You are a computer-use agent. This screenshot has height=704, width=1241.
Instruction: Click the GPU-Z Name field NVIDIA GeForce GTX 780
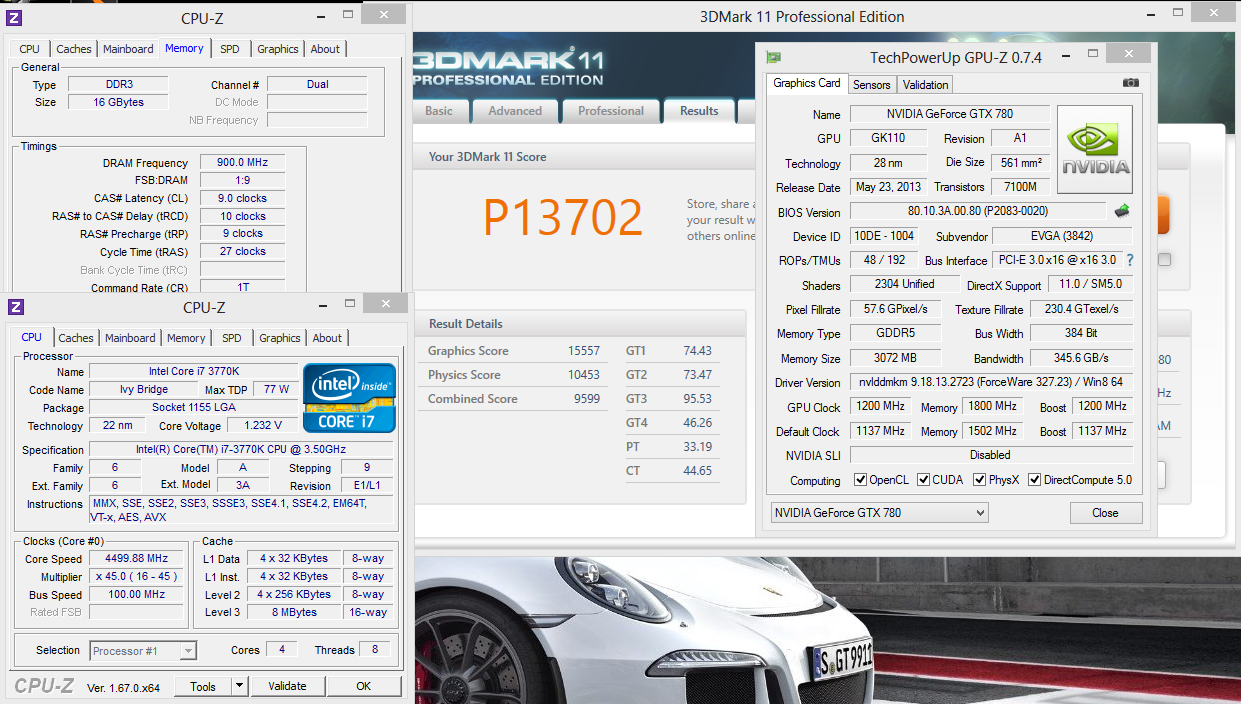(949, 114)
